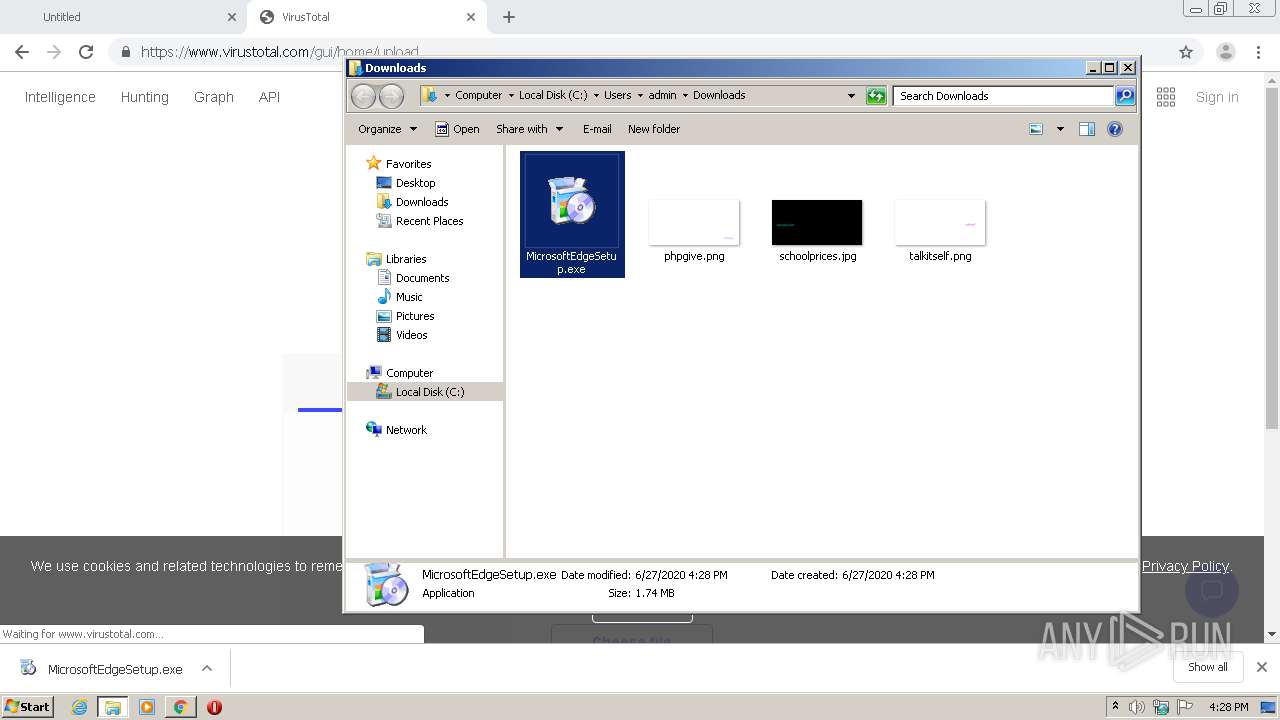Click the search magnifier in Downloads window
This screenshot has width=1280, height=720.
[1125, 96]
